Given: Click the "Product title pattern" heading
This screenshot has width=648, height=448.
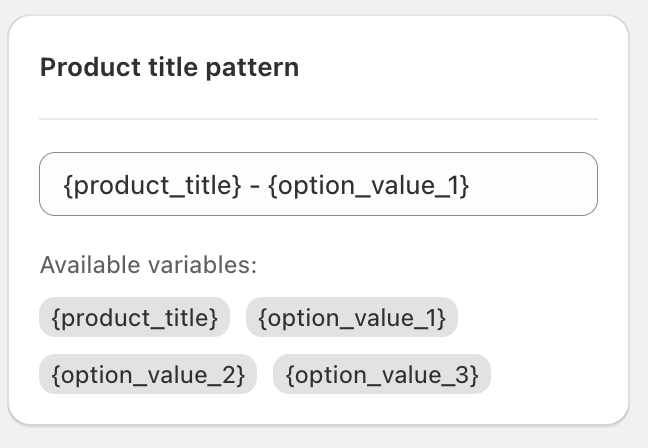Looking at the screenshot, I should [169, 68].
